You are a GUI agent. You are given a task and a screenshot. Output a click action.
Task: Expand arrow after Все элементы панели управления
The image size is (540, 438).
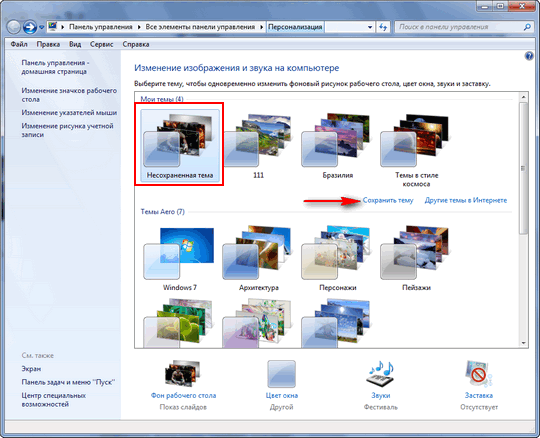(x=262, y=27)
